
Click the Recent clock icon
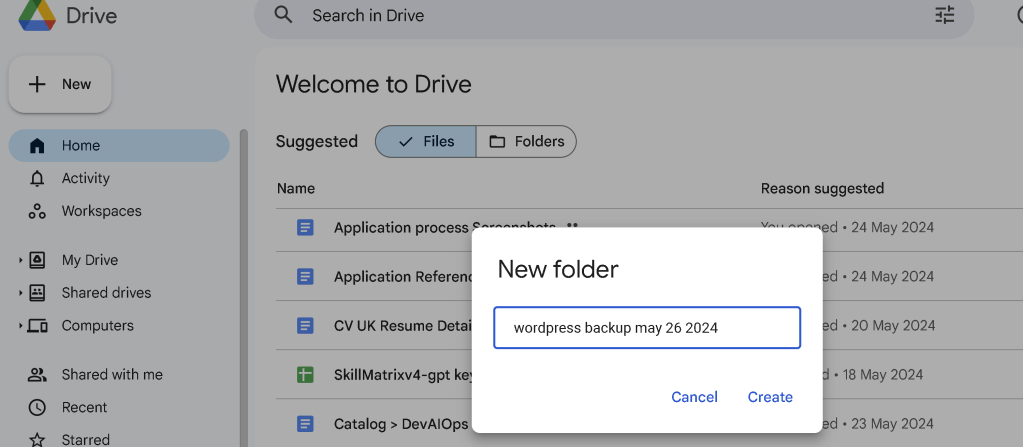(x=37, y=407)
